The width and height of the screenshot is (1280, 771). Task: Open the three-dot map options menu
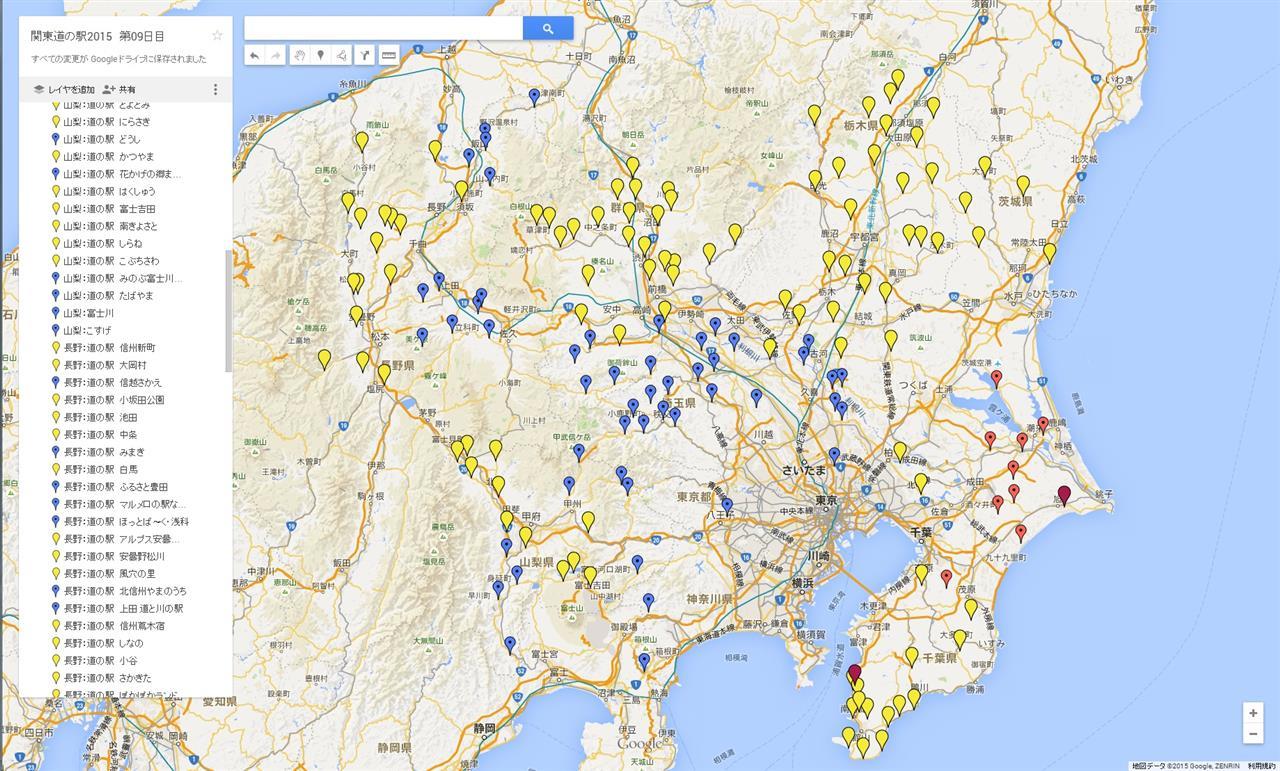[x=215, y=90]
